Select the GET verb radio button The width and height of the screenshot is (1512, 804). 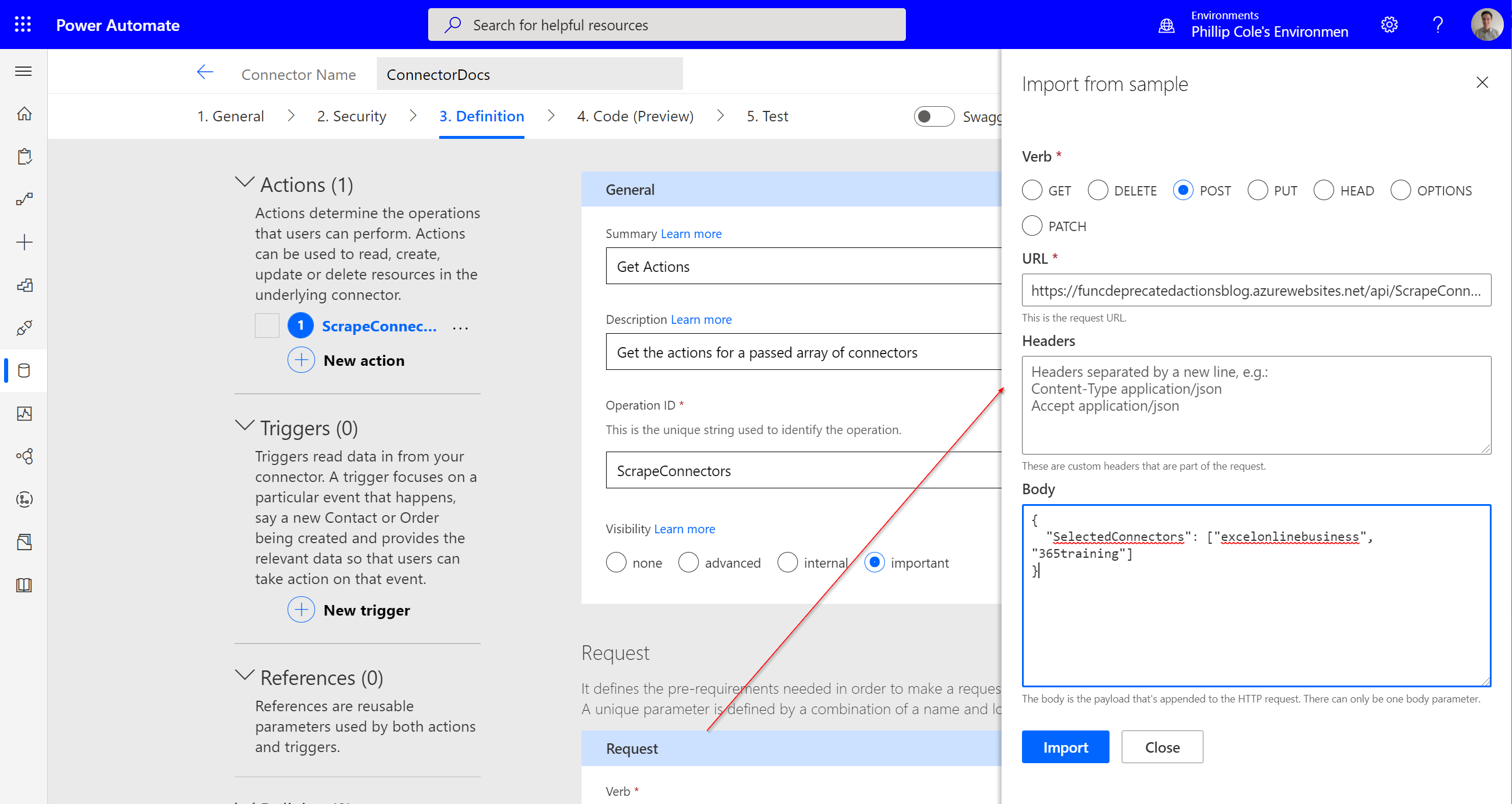[x=1032, y=190]
